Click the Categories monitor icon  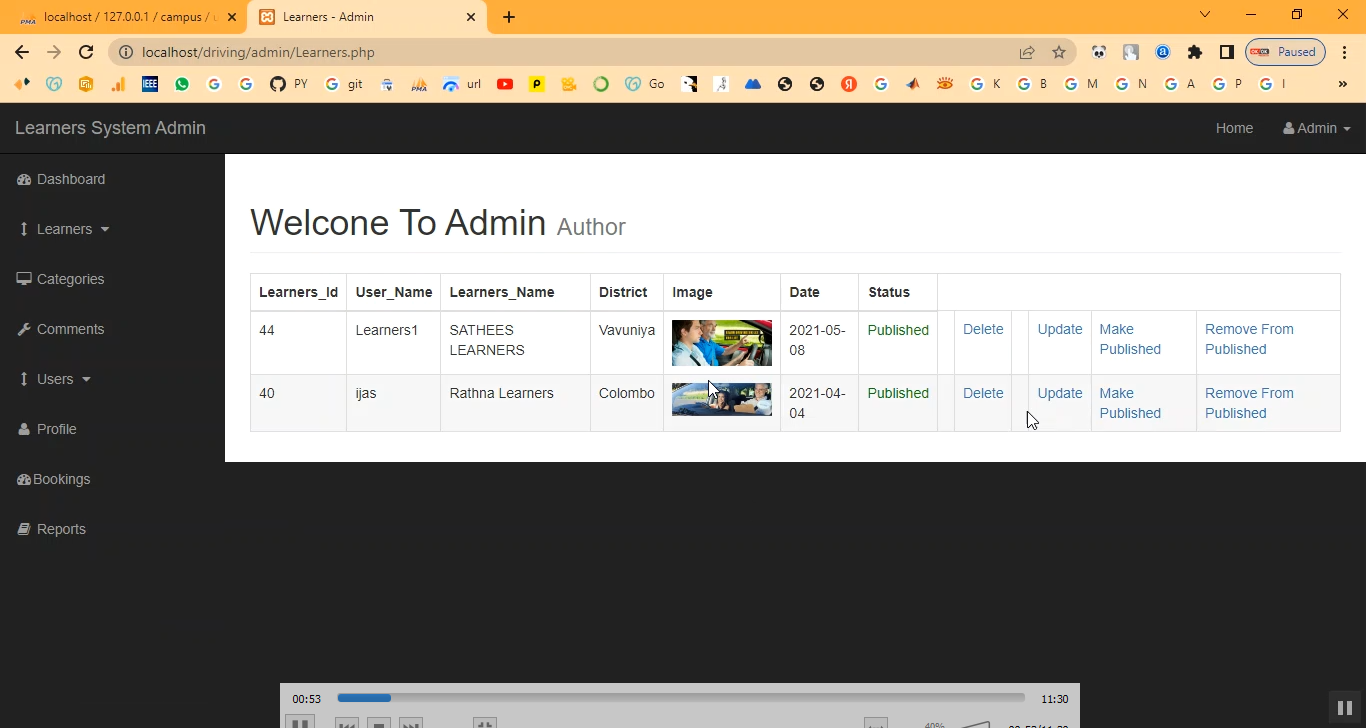(x=24, y=279)
